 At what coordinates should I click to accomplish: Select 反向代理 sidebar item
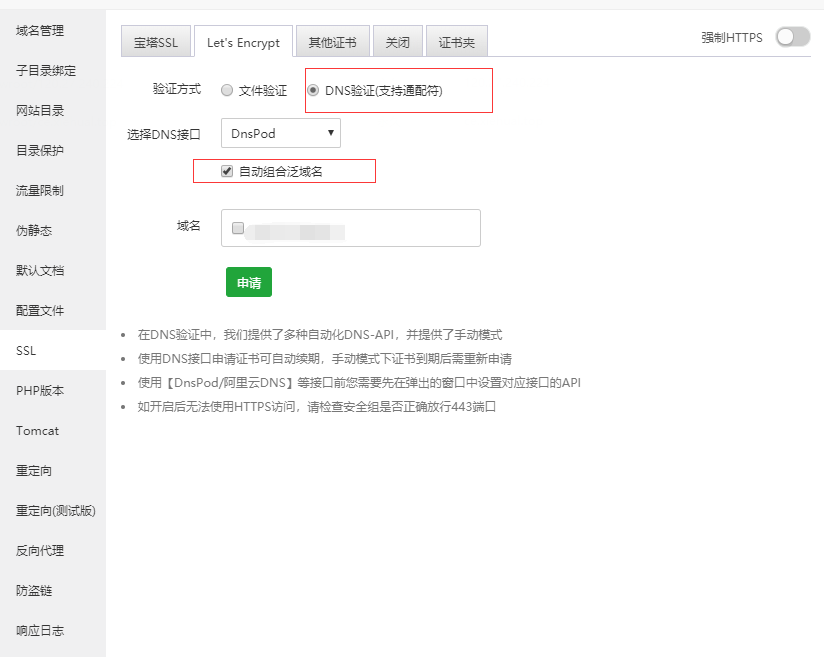40,551
